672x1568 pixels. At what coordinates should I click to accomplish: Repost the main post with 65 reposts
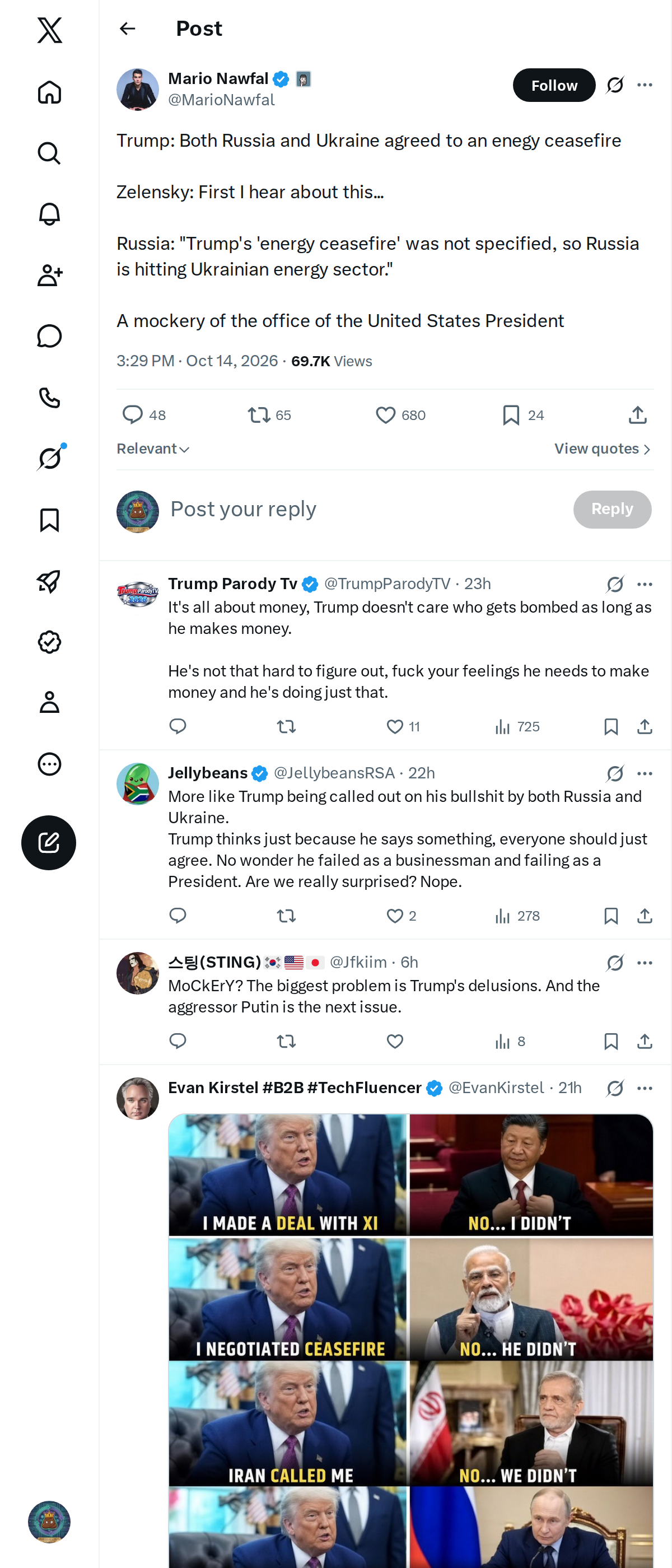click(x=269, y=415)
